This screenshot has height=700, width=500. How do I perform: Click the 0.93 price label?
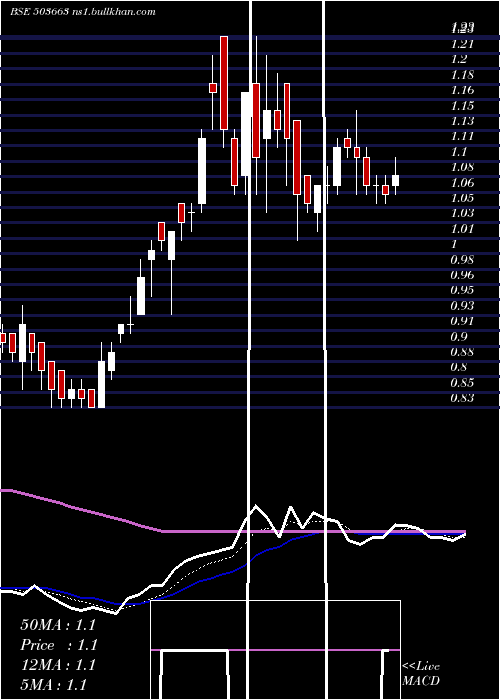[462, 305]
